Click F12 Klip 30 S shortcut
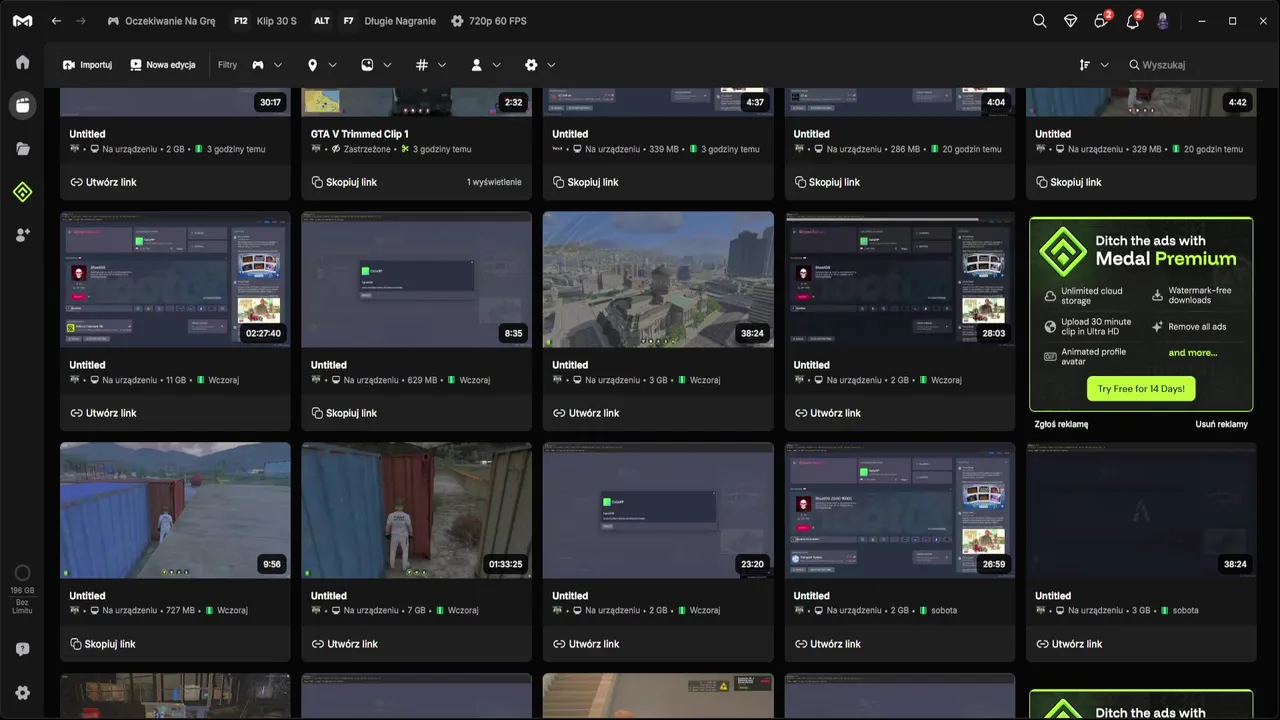Viewport: 1280px width, 720px height. (264, 21)
